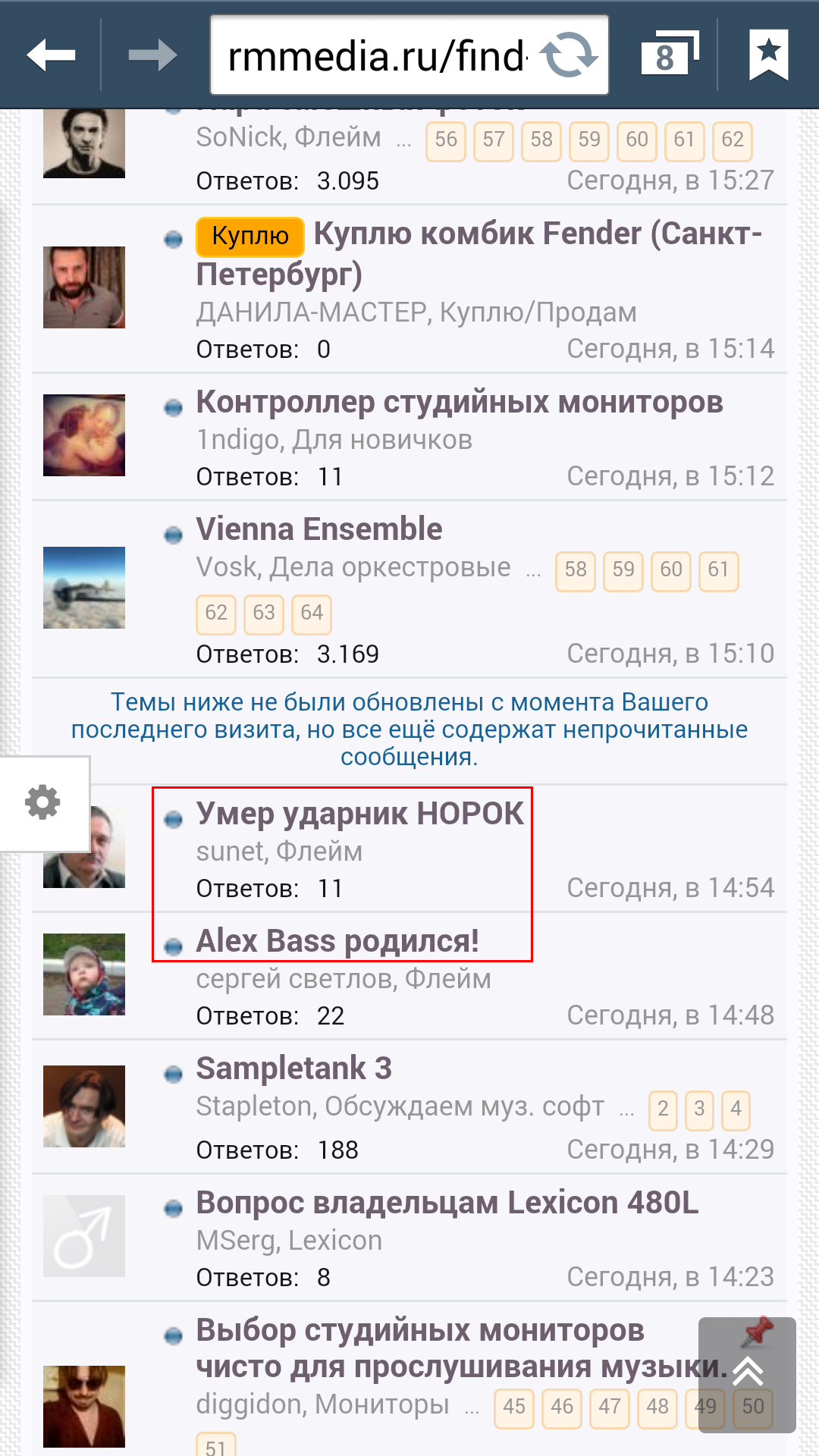This screenshot has width=819, height=1456.
Task: Tap the scroll-to-top double chevron
Action: click(748, 1373)
